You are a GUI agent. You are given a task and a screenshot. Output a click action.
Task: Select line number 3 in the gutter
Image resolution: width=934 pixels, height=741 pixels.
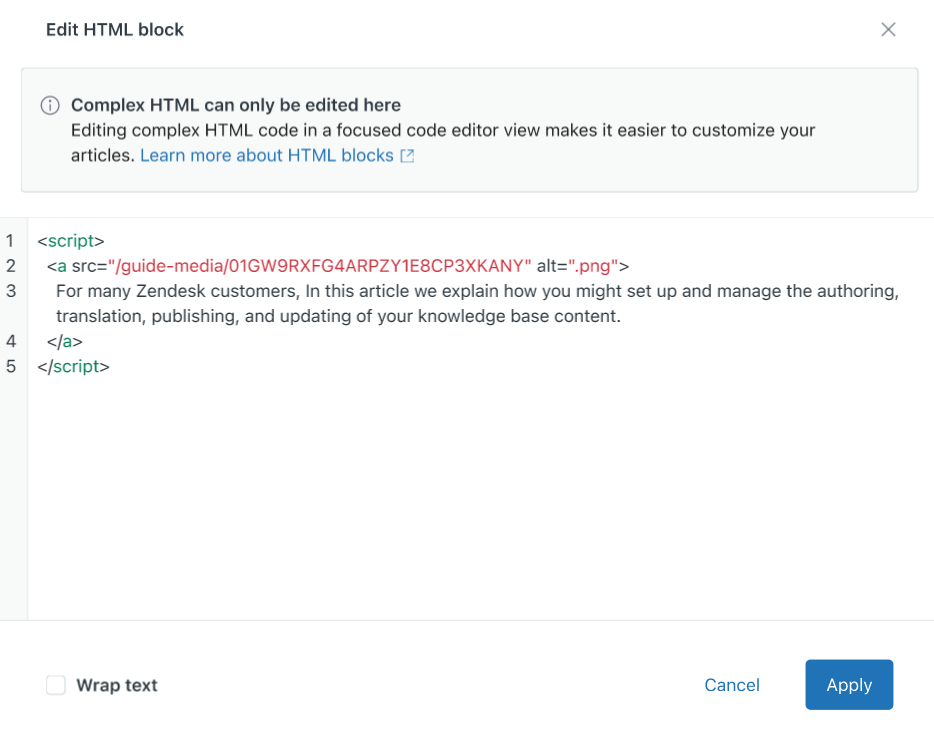[10, 290]
